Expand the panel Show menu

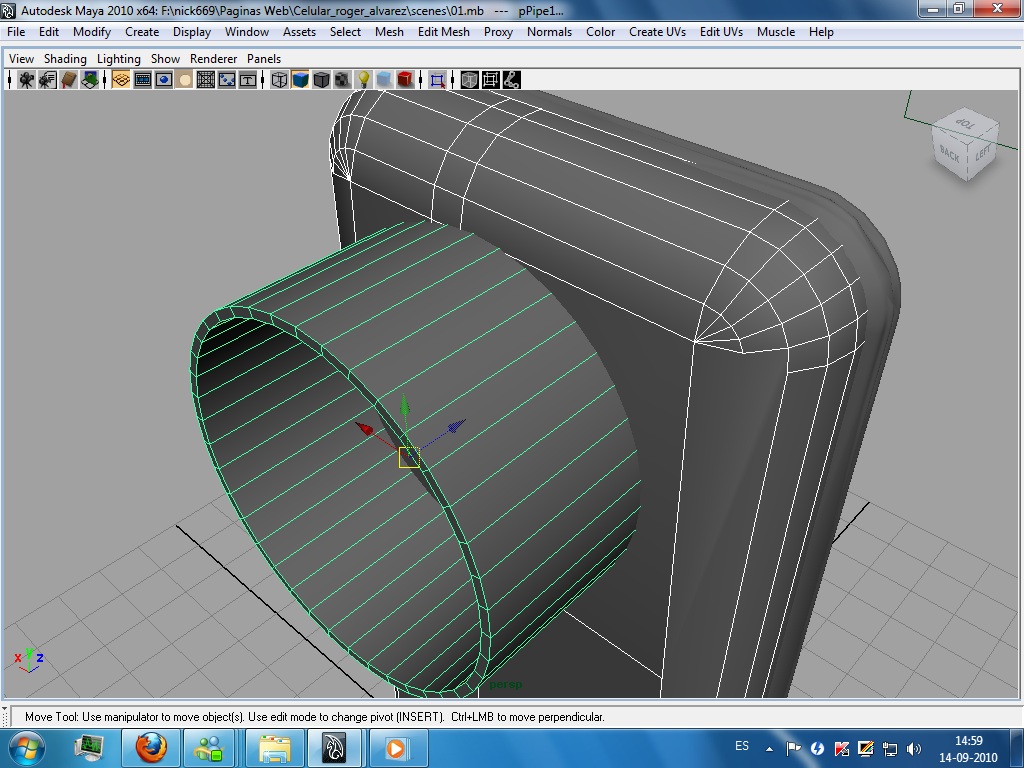tap(165, 59)
